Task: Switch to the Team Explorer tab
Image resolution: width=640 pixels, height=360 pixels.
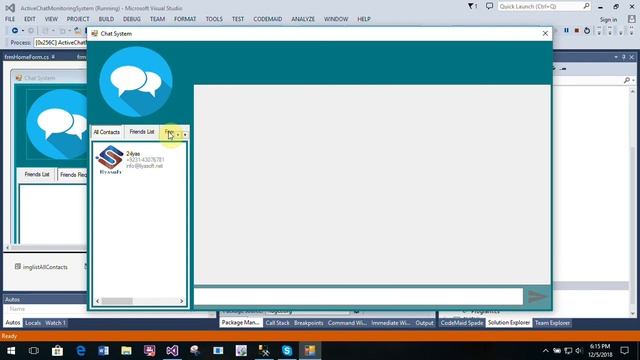Action: (x=552, y=323)
